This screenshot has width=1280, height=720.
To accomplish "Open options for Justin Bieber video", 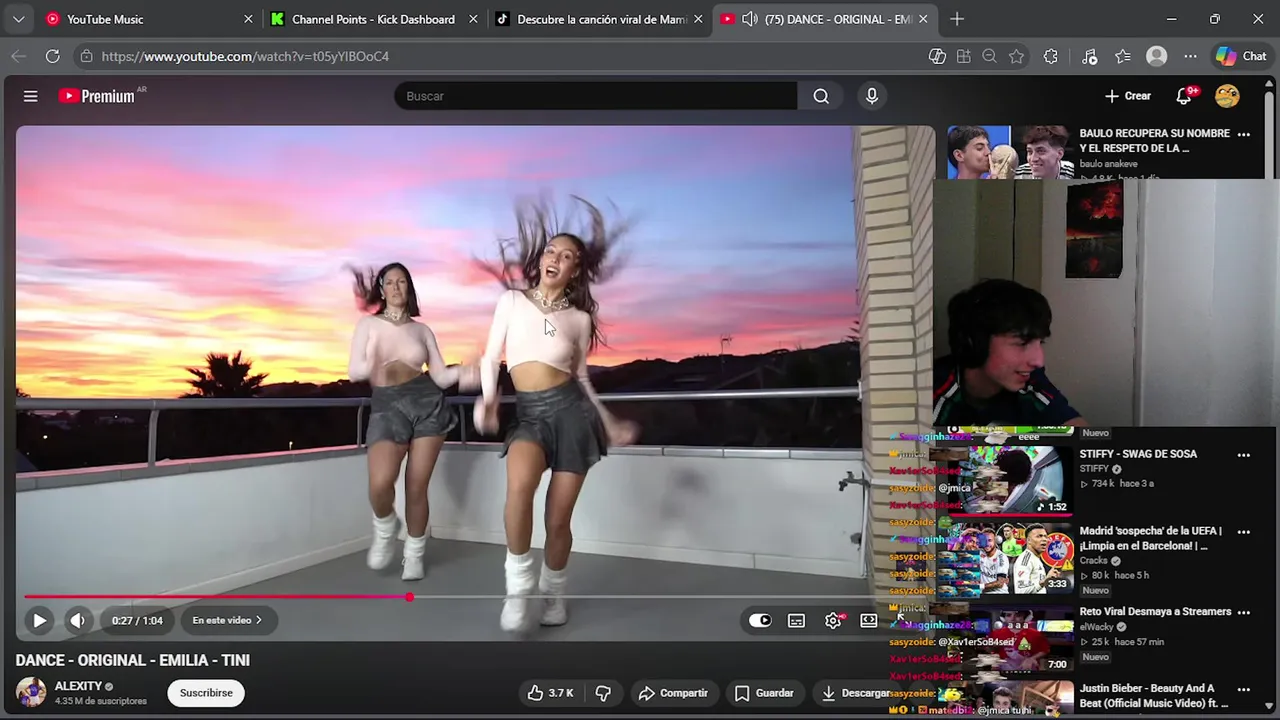I will [1244, 689].
